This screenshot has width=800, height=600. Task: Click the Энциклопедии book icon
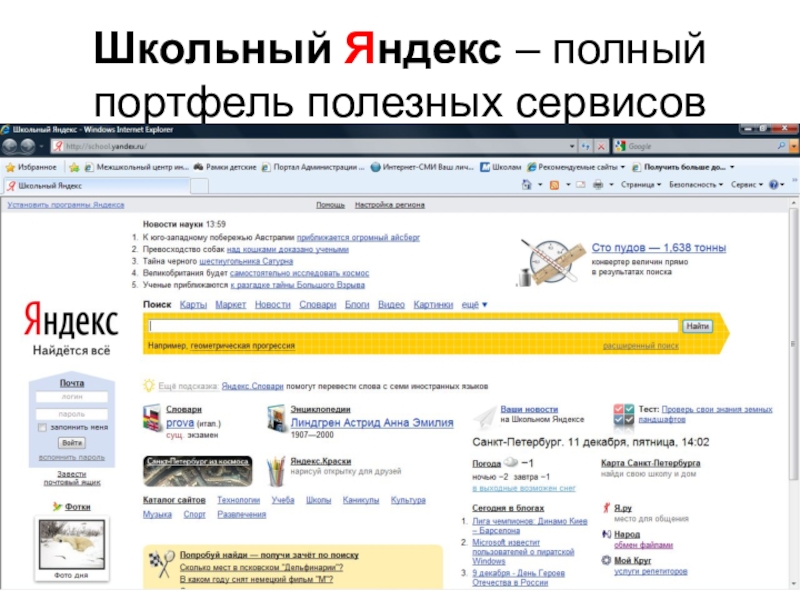click(x=276, y=418)
